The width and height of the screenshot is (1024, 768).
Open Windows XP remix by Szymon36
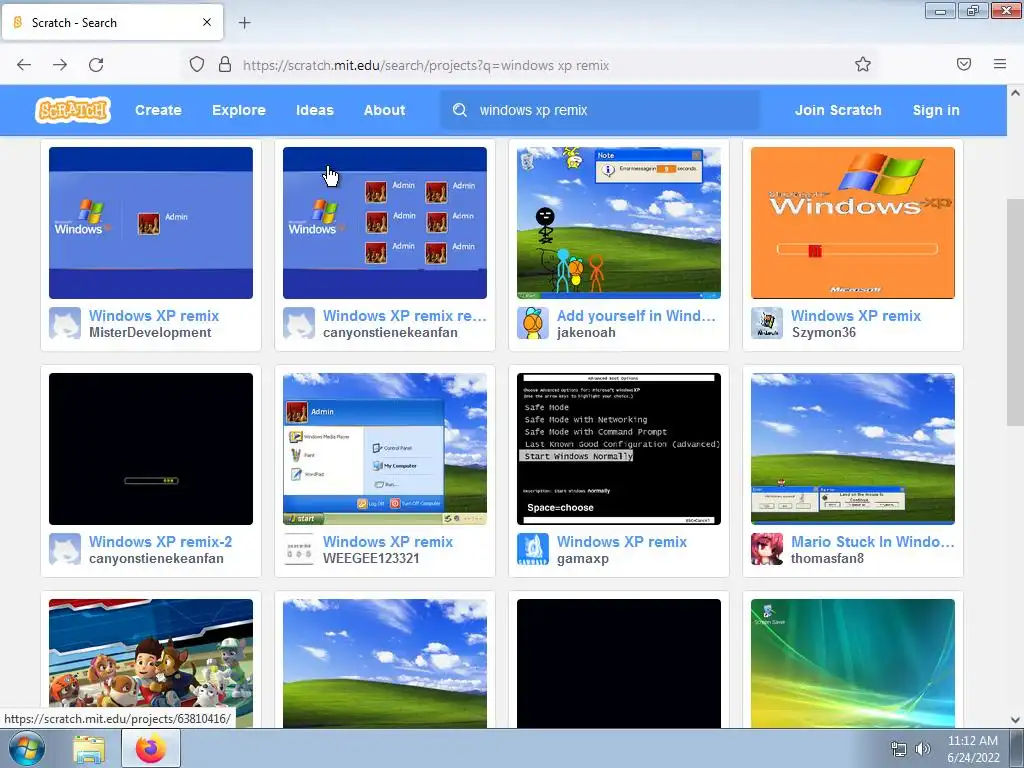coord(856,315)
